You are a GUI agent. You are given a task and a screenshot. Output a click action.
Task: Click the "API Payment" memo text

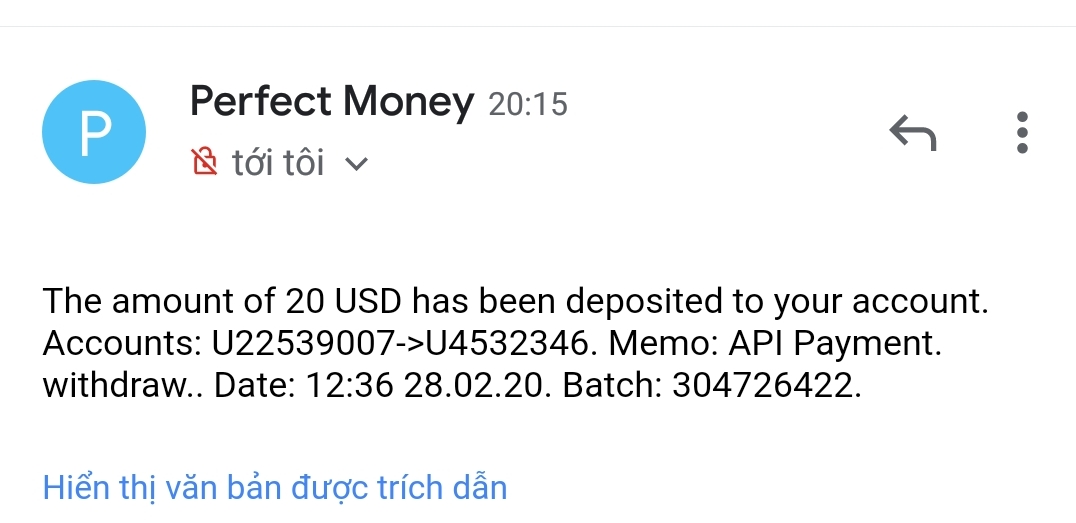coord(833,343)
